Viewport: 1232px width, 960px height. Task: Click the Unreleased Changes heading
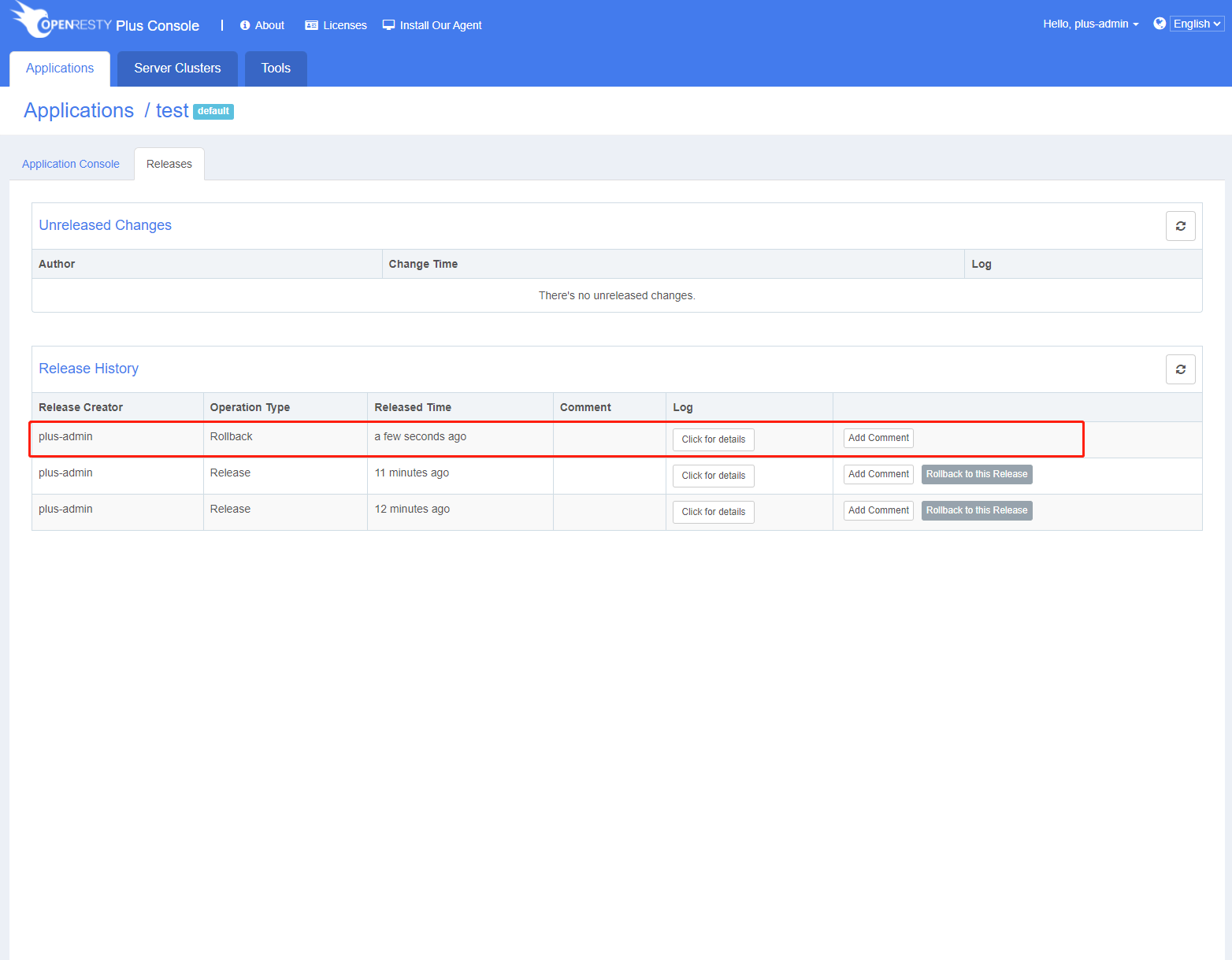coord(105,225)
